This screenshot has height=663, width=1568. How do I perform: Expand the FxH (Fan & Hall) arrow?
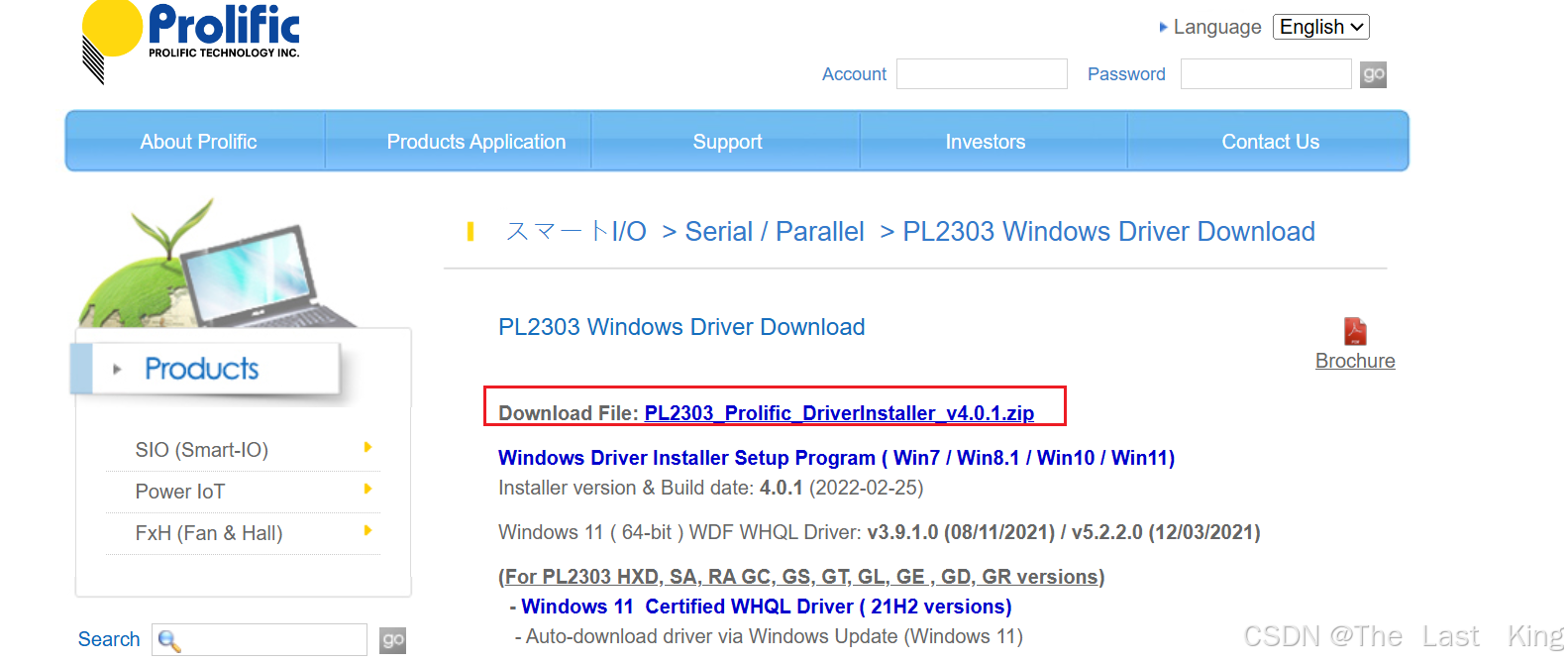[367, 531]
